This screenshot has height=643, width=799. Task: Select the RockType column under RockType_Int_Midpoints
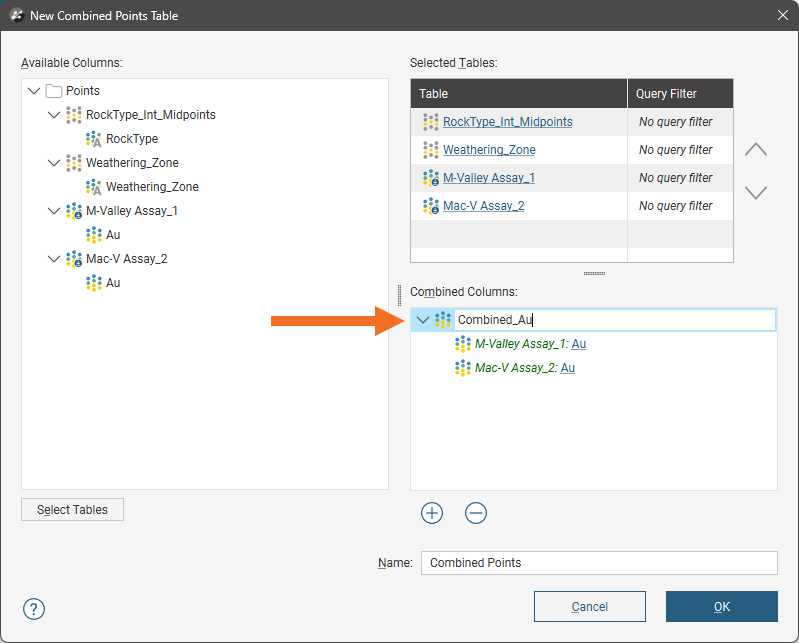pos(131,139)
